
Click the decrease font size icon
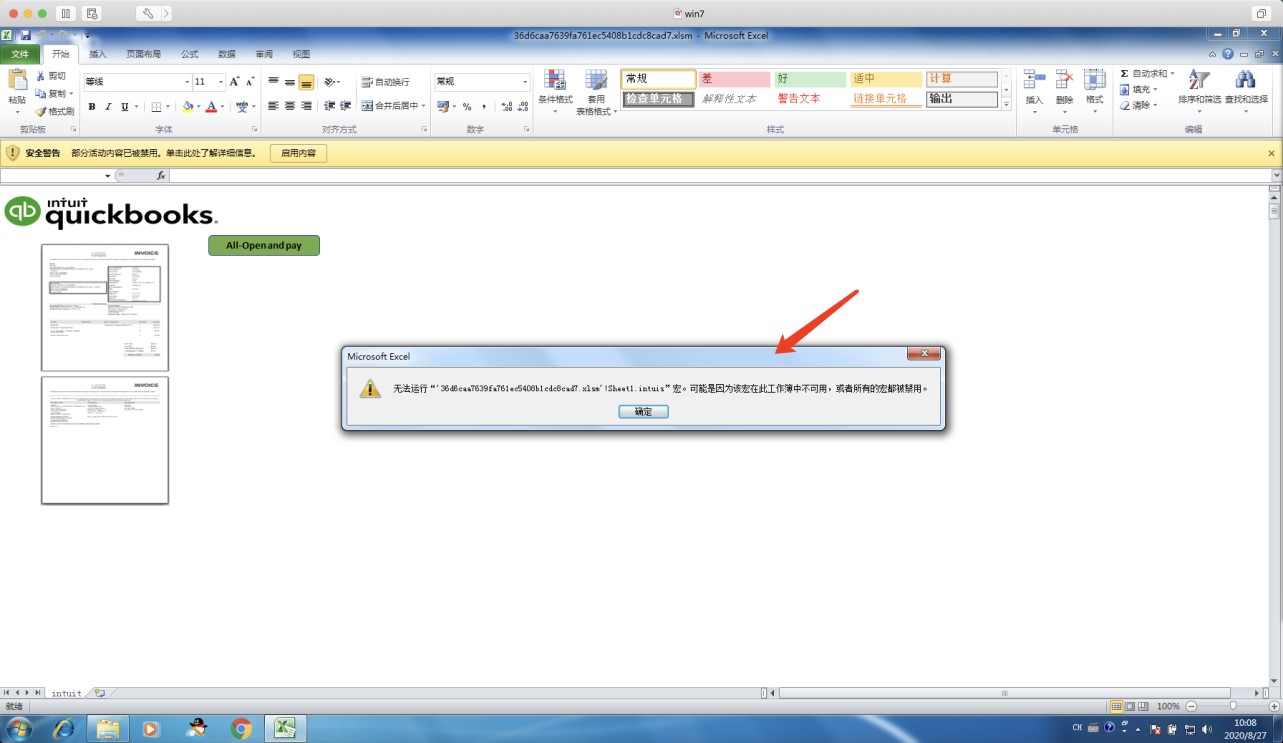[x=249, y=82]
